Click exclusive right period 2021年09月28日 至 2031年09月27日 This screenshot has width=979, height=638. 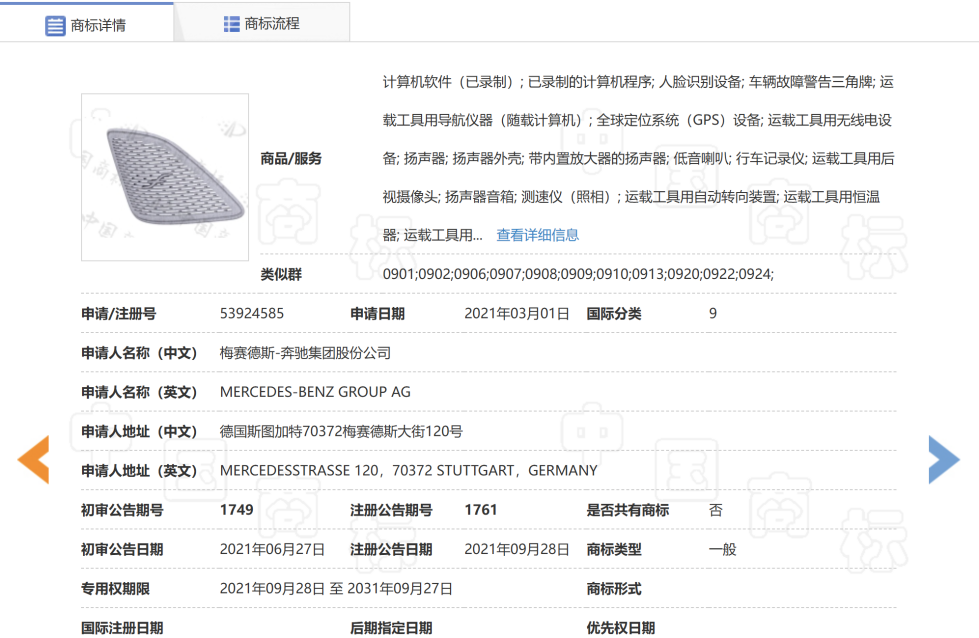336,589
